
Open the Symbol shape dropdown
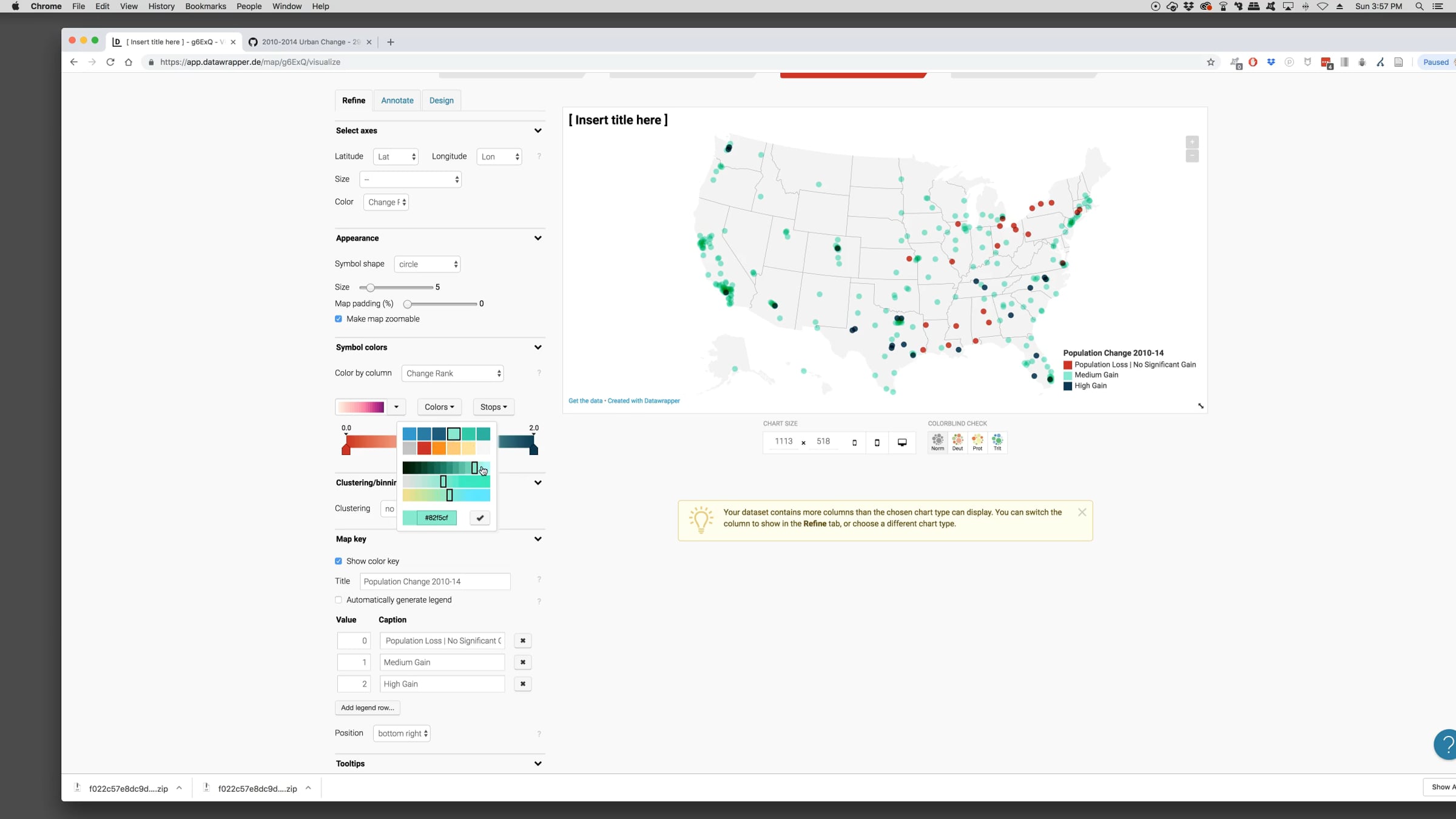427,264
